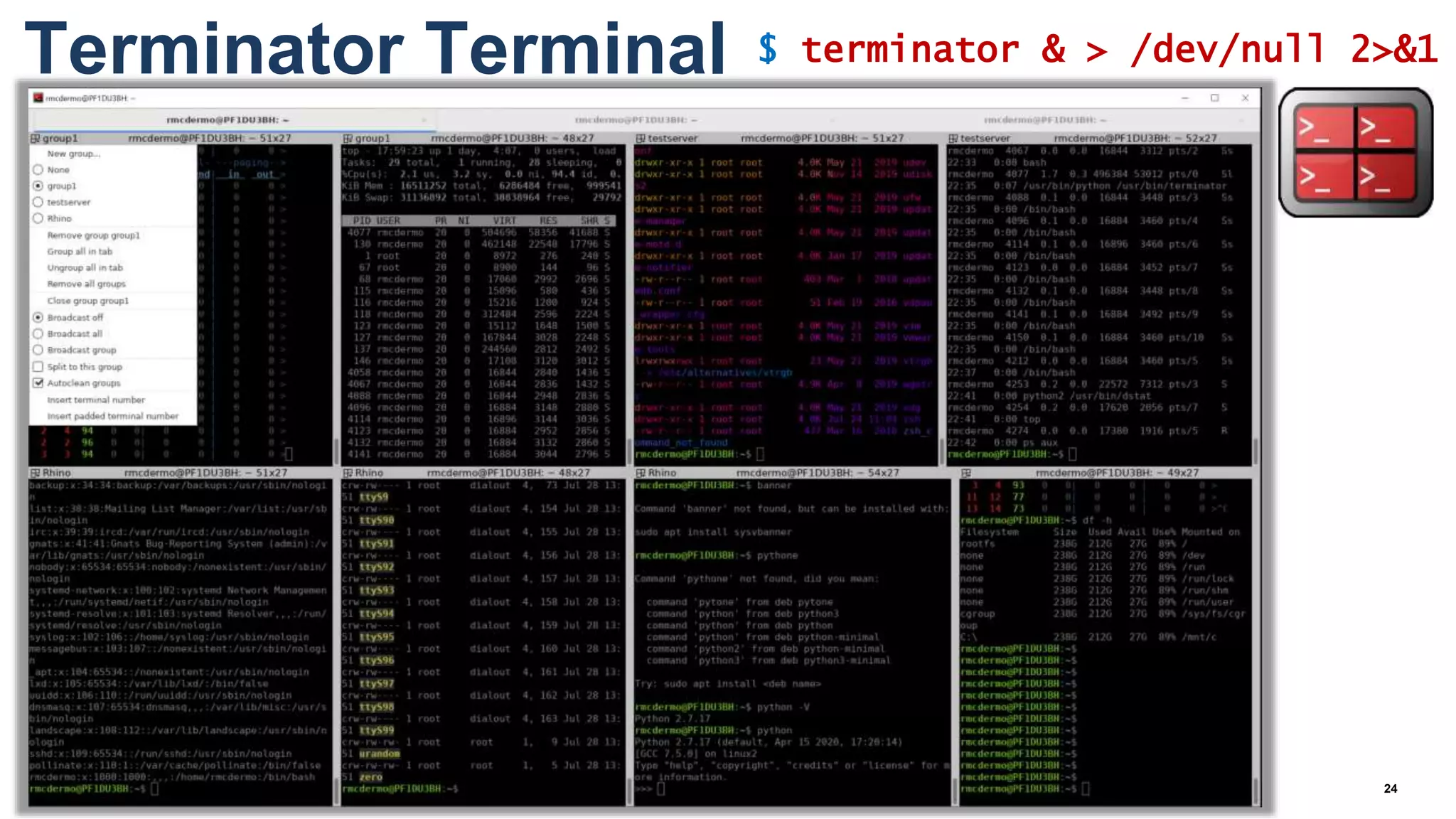Screen dimensions: 1456x819
Task: Enable Broadcast group
Action: [x=38, y=350]
